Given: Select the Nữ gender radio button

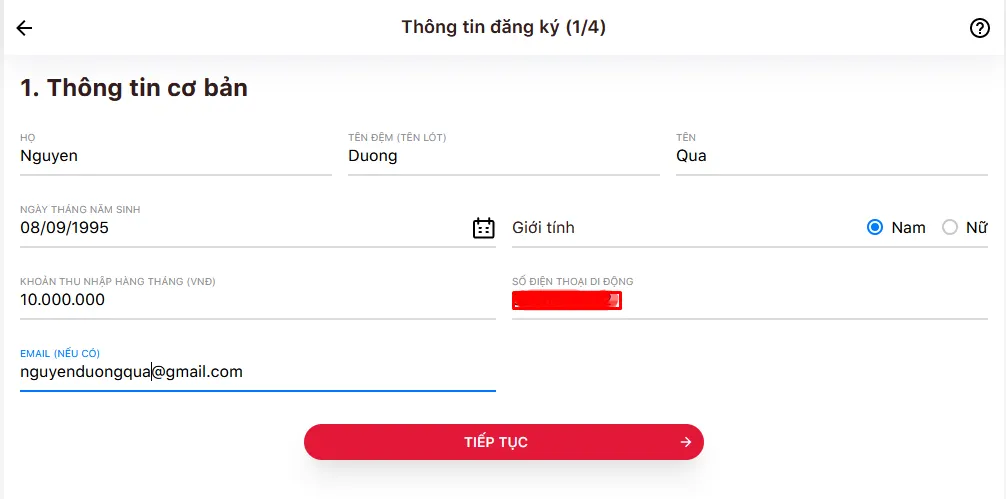Looking at the screenshot, I should (x=950, y=228).
